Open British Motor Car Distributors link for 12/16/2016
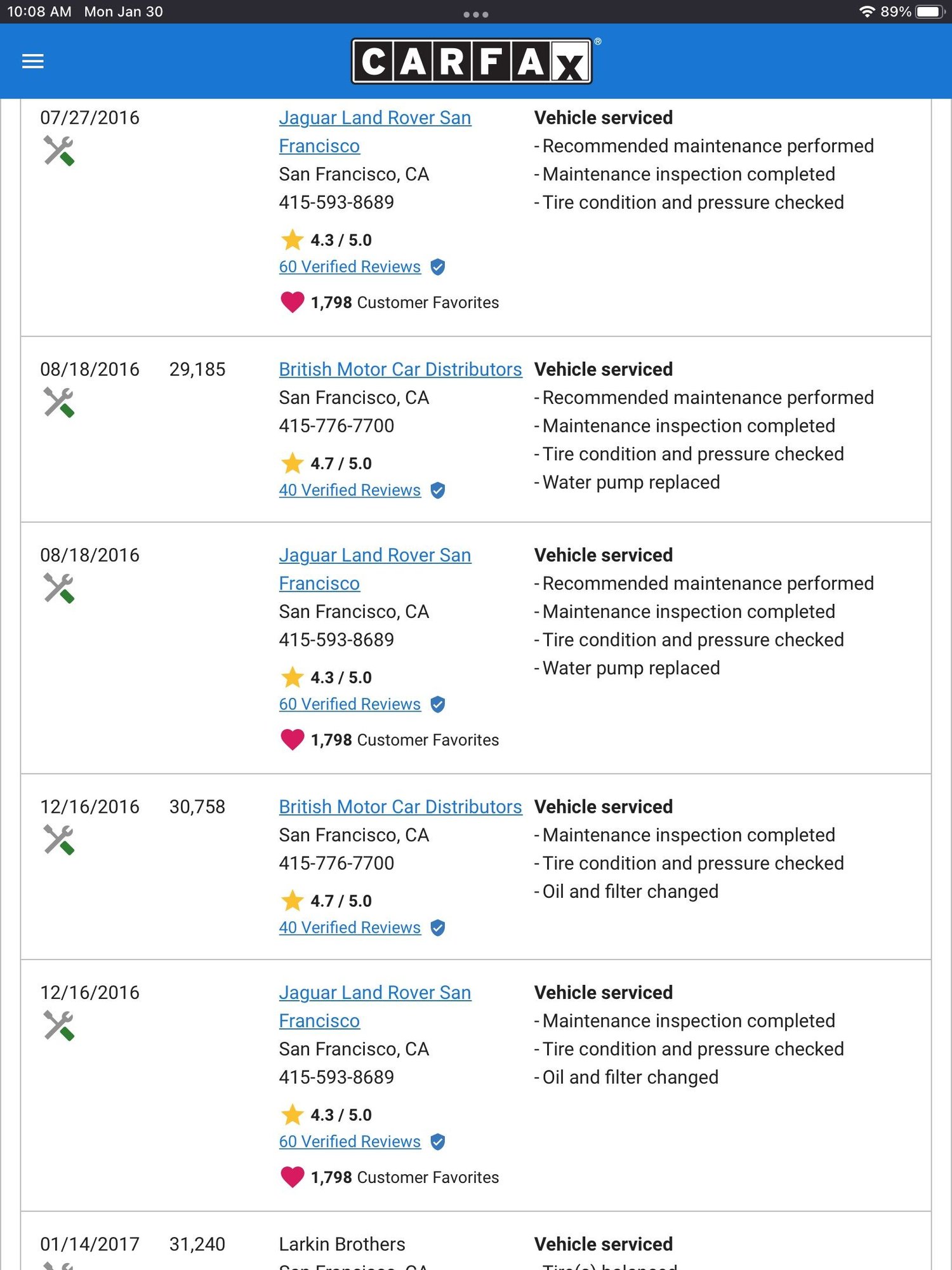Screen dimensions: 952x1270 pos(400,807)
